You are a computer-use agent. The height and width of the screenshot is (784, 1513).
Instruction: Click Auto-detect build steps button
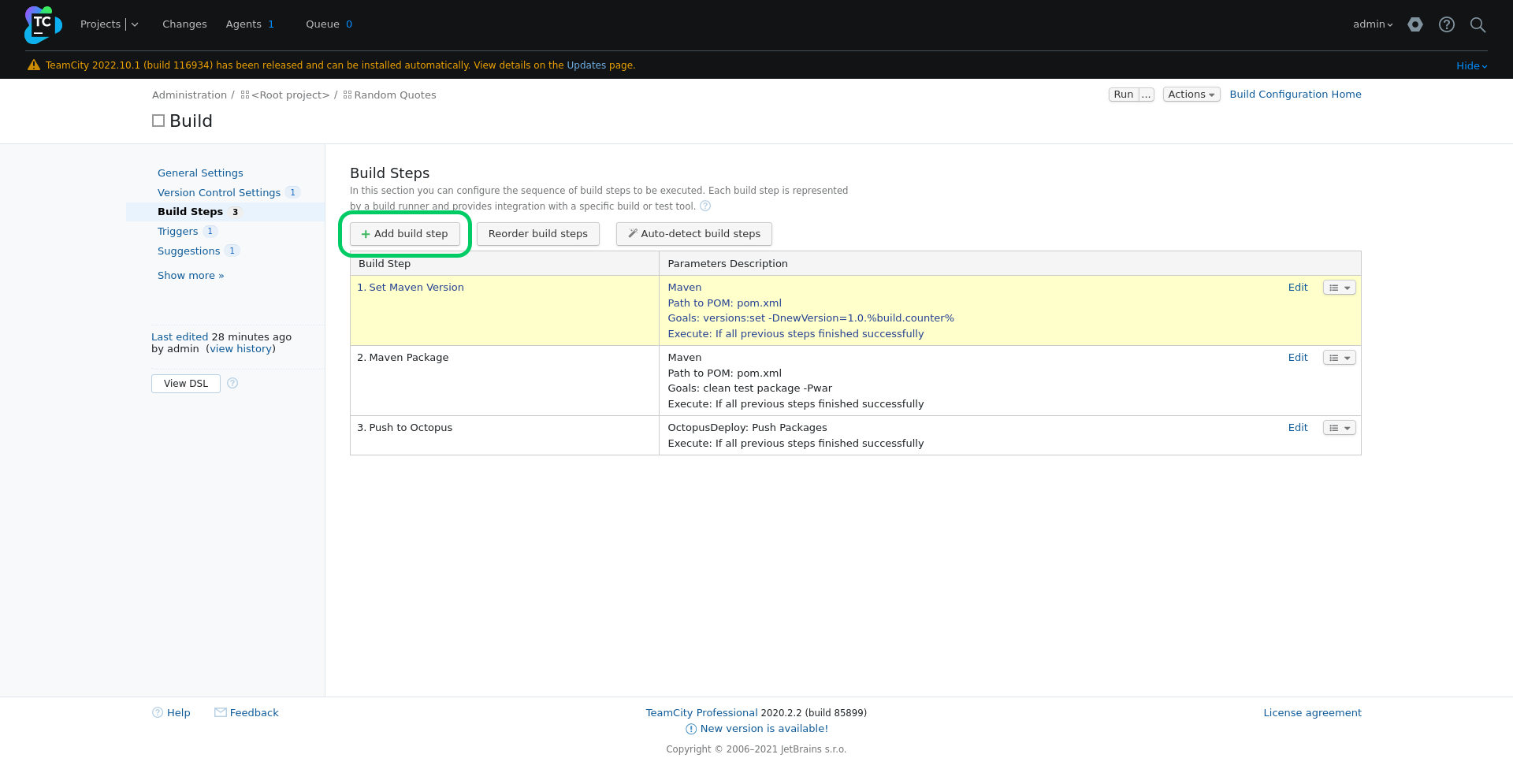(693, 234)
